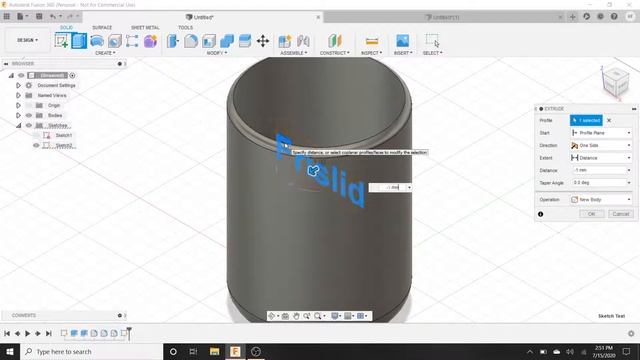
Task: Click the Distance field in Extrude dialog
Action: (602, 170)
